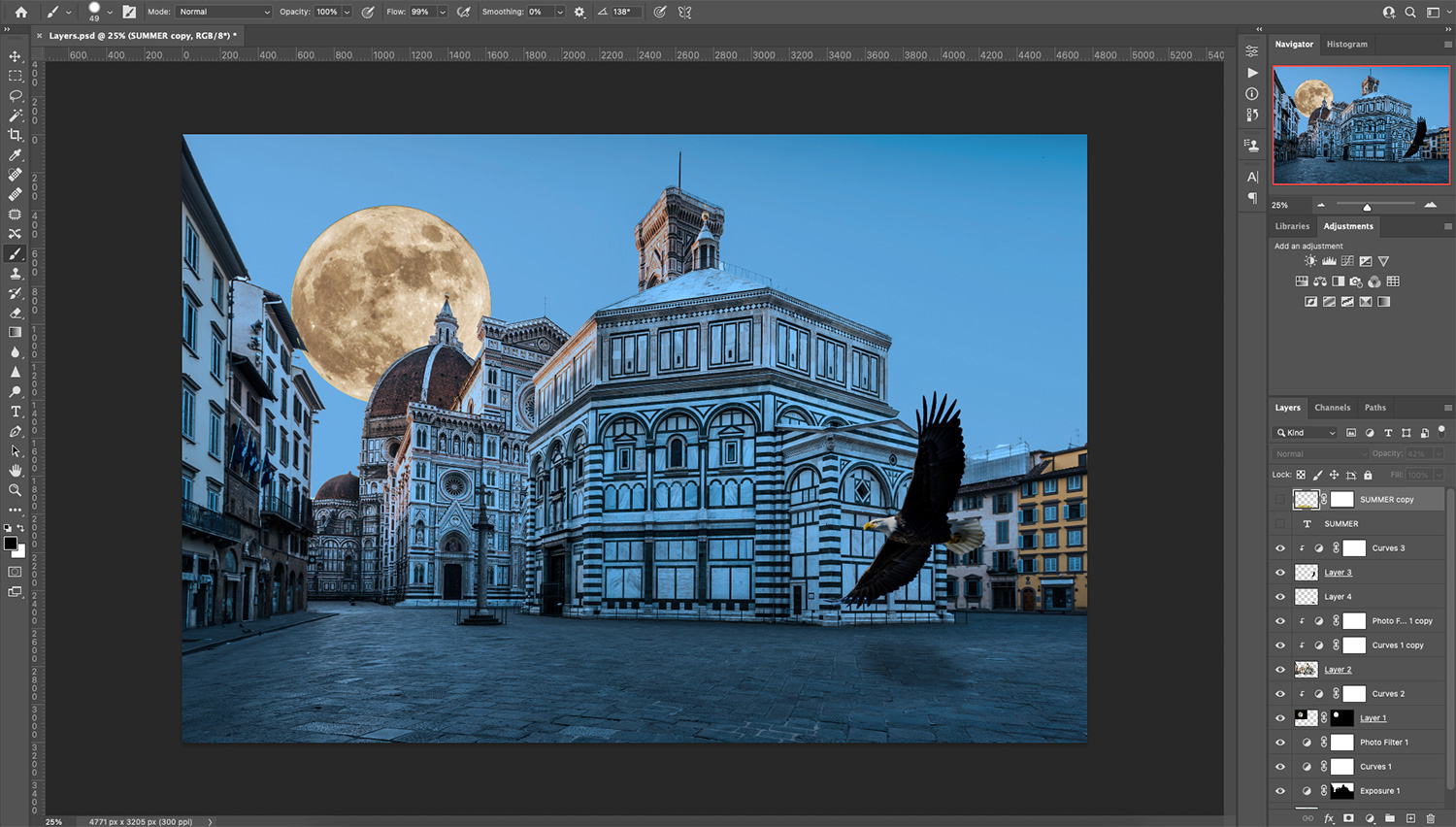
Task: Select the Move tool
Action: click(15, 55)
